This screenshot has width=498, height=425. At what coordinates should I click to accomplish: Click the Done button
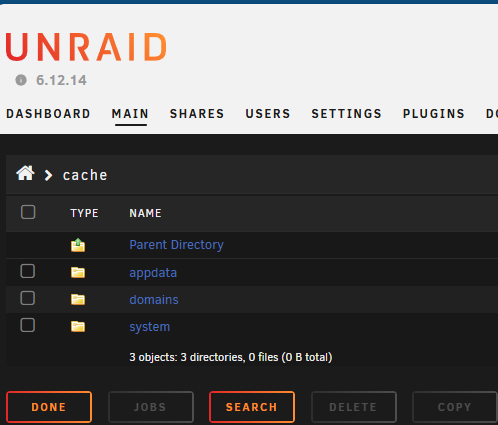coord(49,407)
